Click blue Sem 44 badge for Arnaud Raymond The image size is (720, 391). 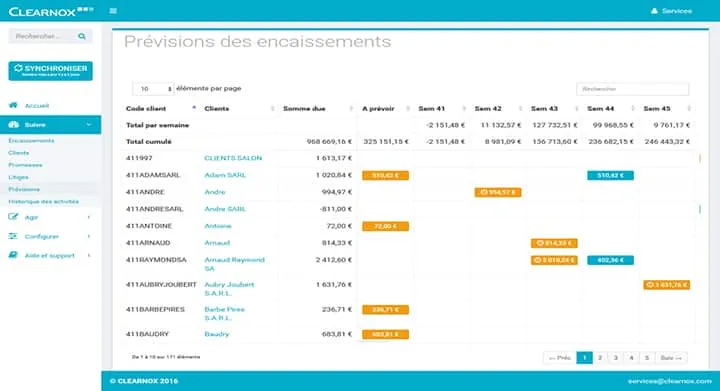tap(610, 260)
